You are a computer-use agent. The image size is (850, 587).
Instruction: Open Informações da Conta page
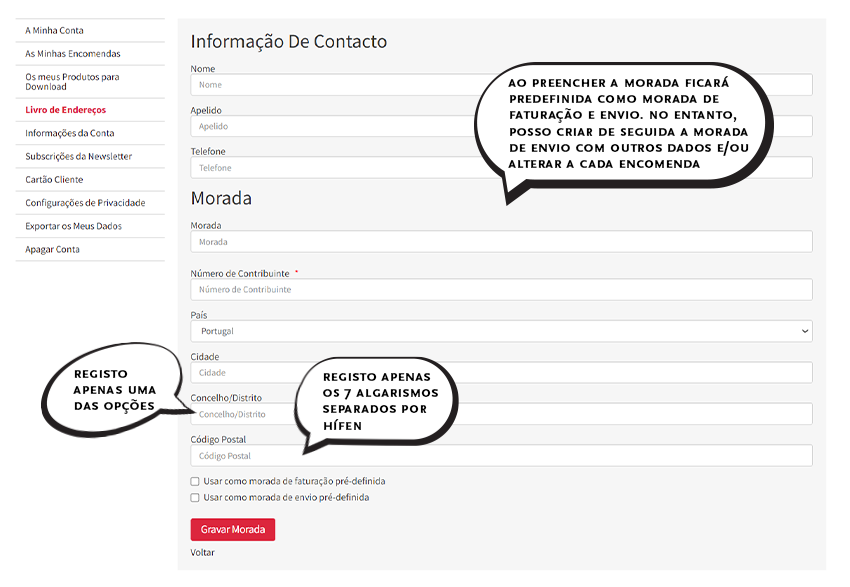[69, 133]
